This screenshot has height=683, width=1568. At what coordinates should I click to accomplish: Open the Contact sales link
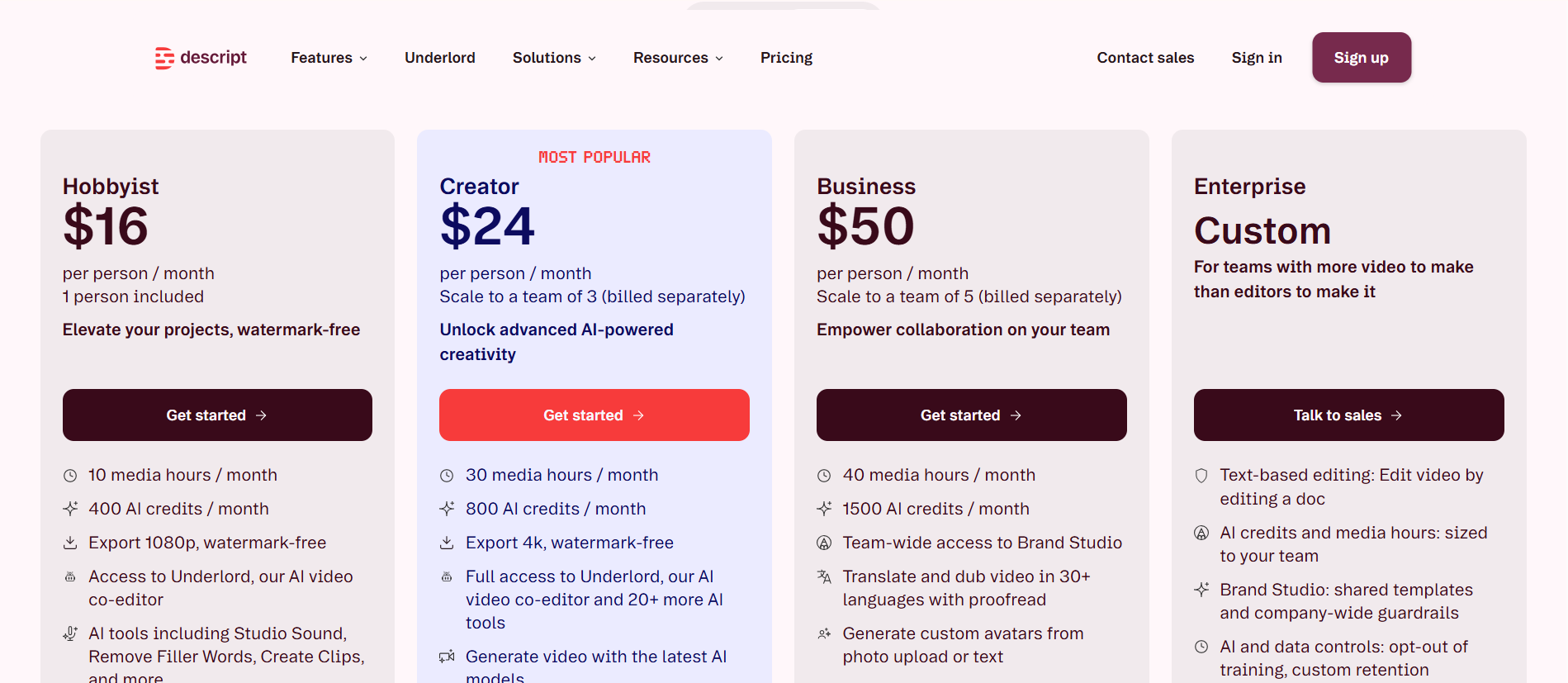click(1145, 58)
